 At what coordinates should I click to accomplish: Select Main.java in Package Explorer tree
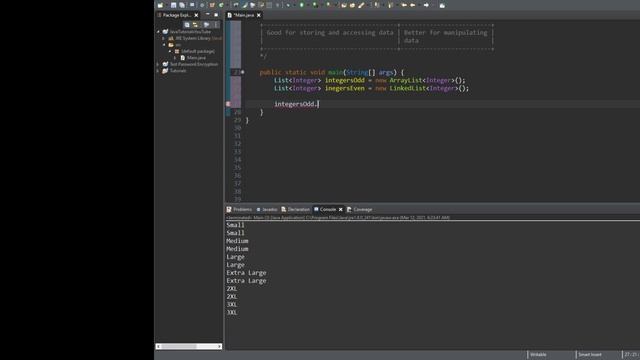196,58
